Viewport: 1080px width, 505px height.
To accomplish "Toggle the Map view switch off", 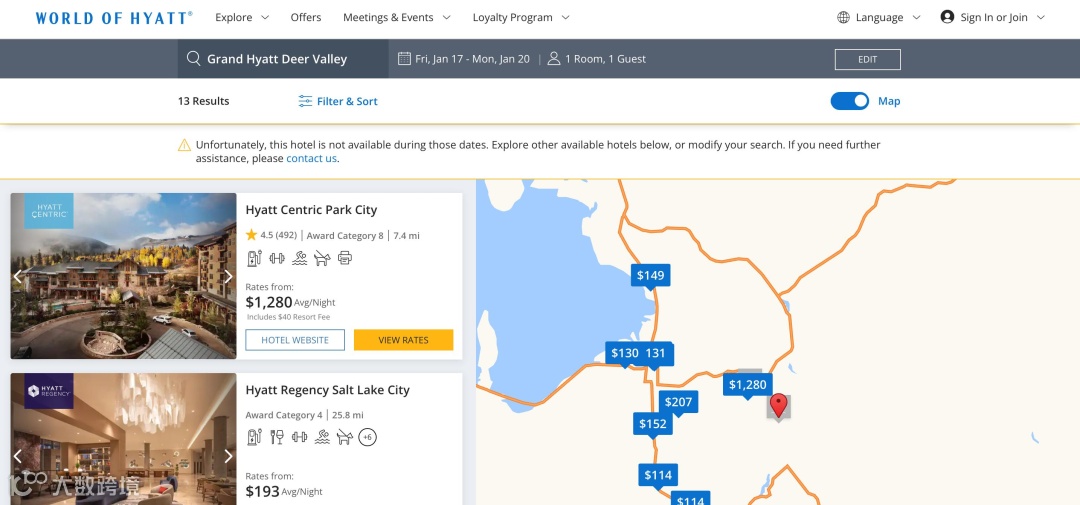I will pyautogui.click(x=850, y=101).
